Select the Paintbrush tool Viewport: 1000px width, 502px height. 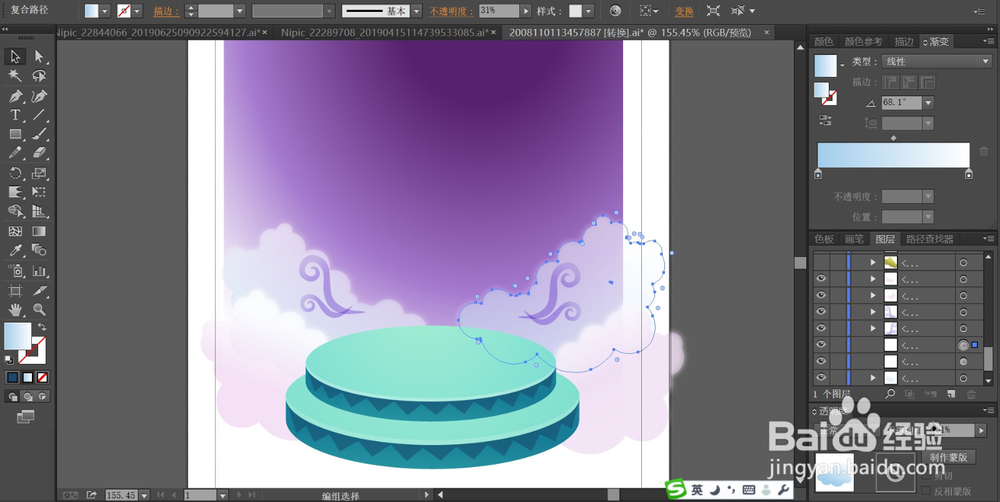pyautogui.click(x=39, y=134)
